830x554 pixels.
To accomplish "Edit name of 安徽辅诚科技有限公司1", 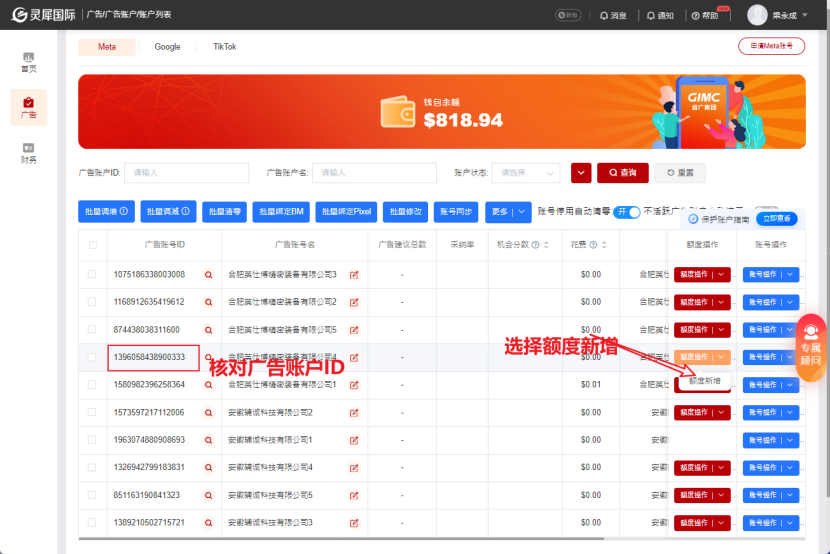I will pyautogui.click(x=354, y=440).
